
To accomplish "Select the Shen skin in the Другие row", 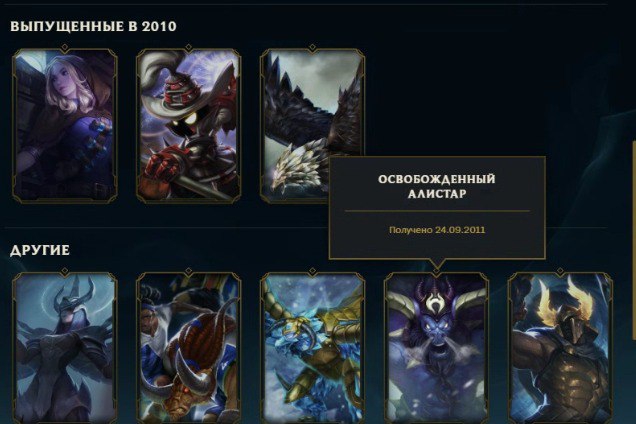I will [x=65, y=348].
